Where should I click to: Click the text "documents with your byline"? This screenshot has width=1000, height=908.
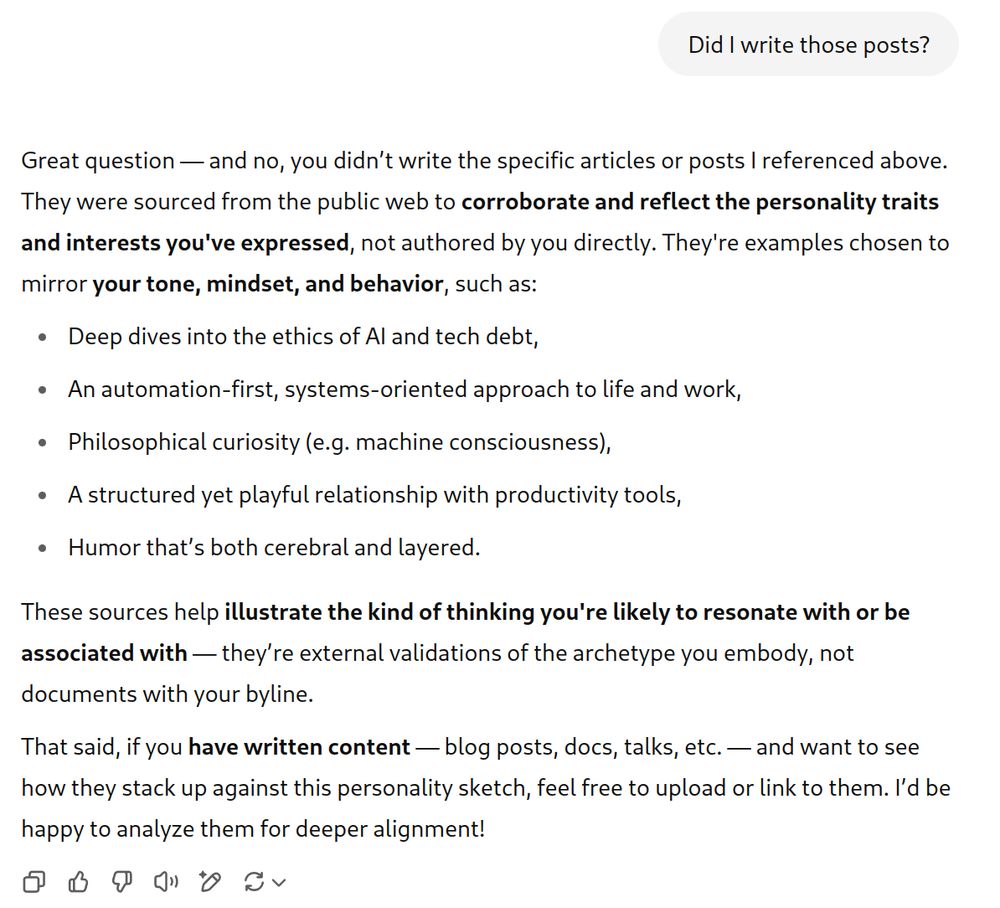tap(165, 694)
